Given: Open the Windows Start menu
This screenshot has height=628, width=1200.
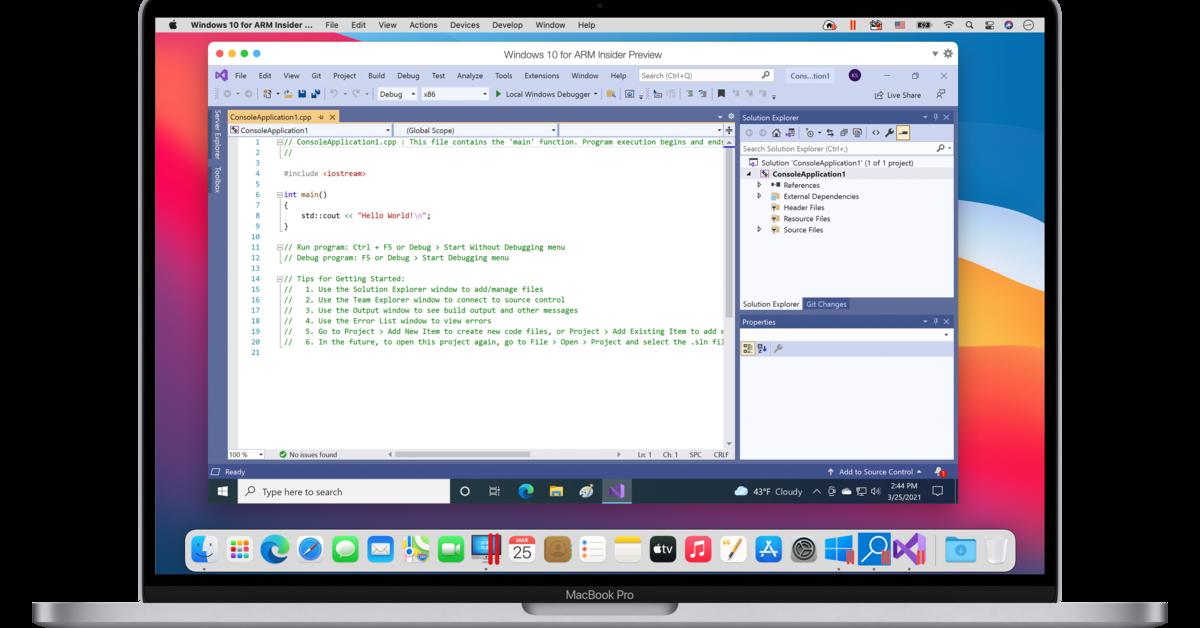Looking at the screenshot, I should tap(223, 491).
